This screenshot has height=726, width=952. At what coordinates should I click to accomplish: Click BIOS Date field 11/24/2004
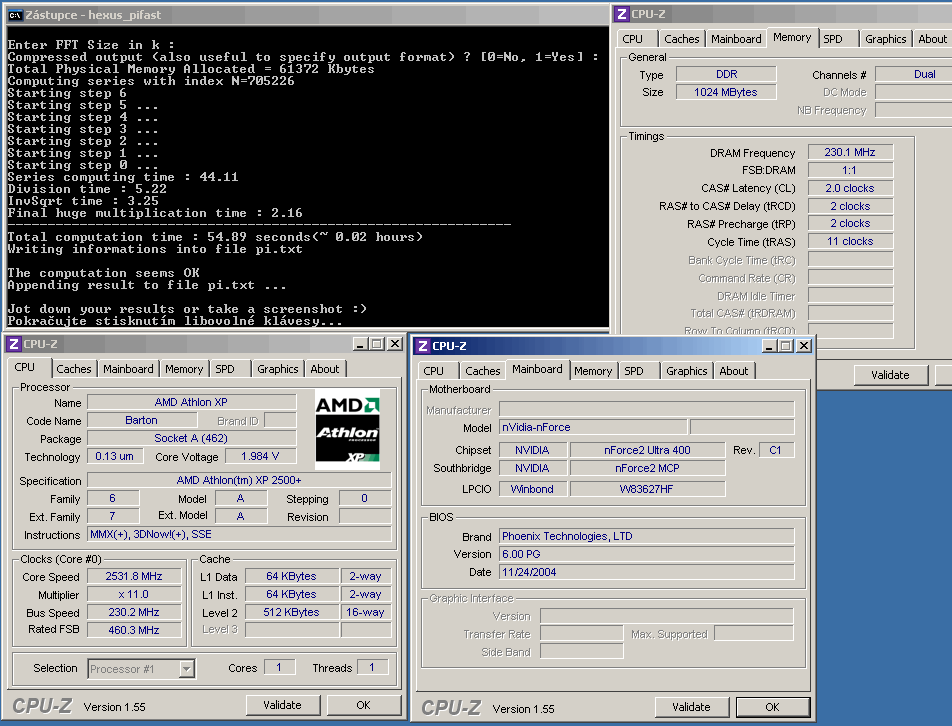click(647, 572)
